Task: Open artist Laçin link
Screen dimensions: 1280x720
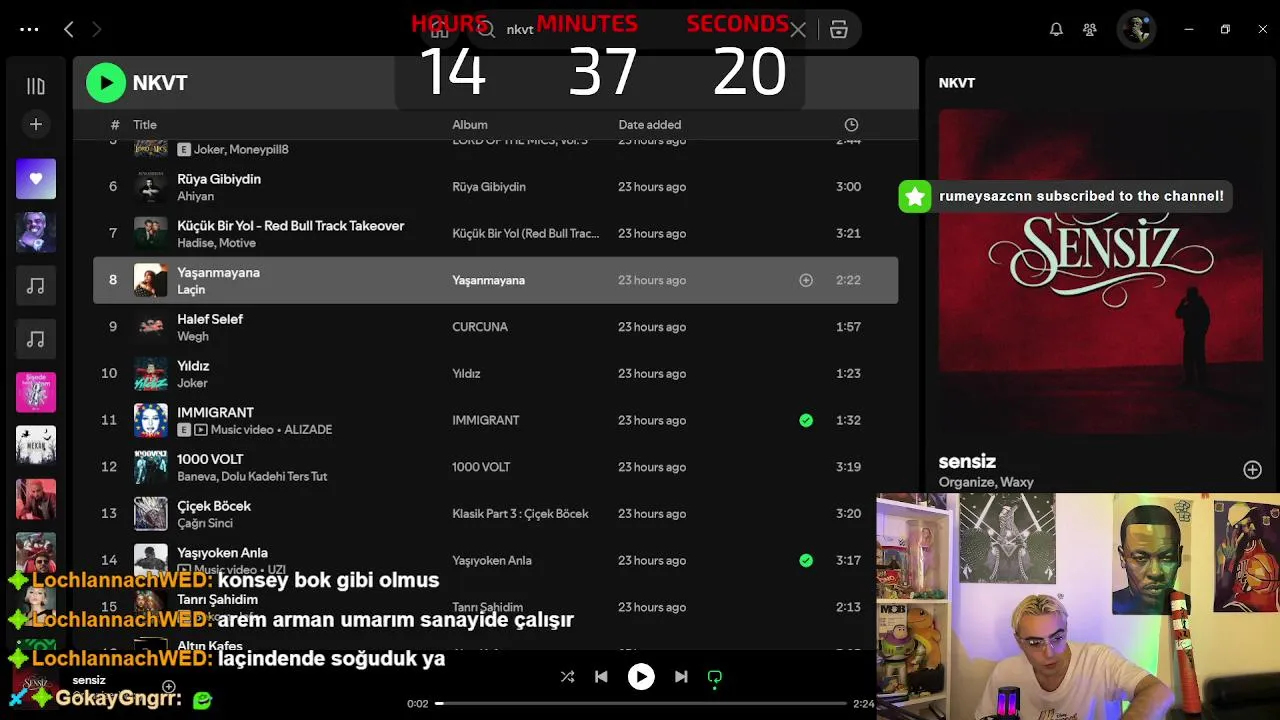Action: (x=191, y=290)
